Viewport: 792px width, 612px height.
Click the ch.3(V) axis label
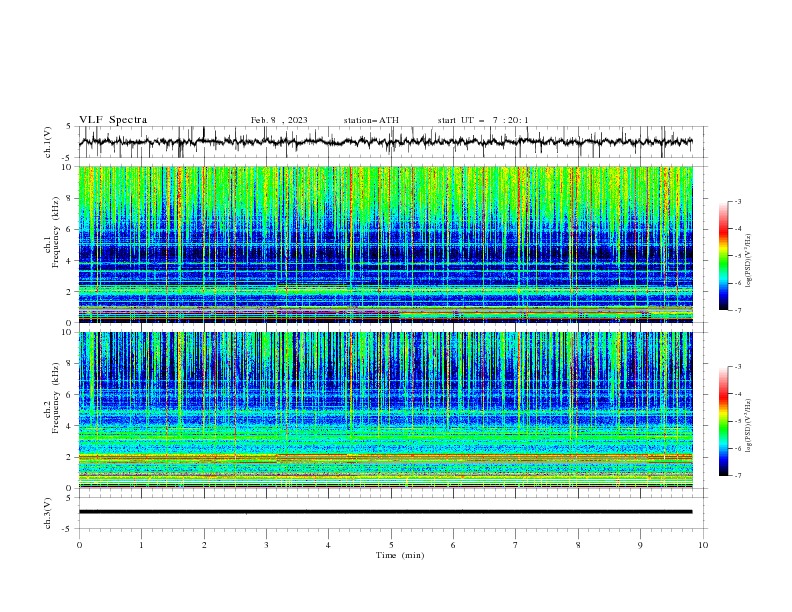[x=48, y=513]
